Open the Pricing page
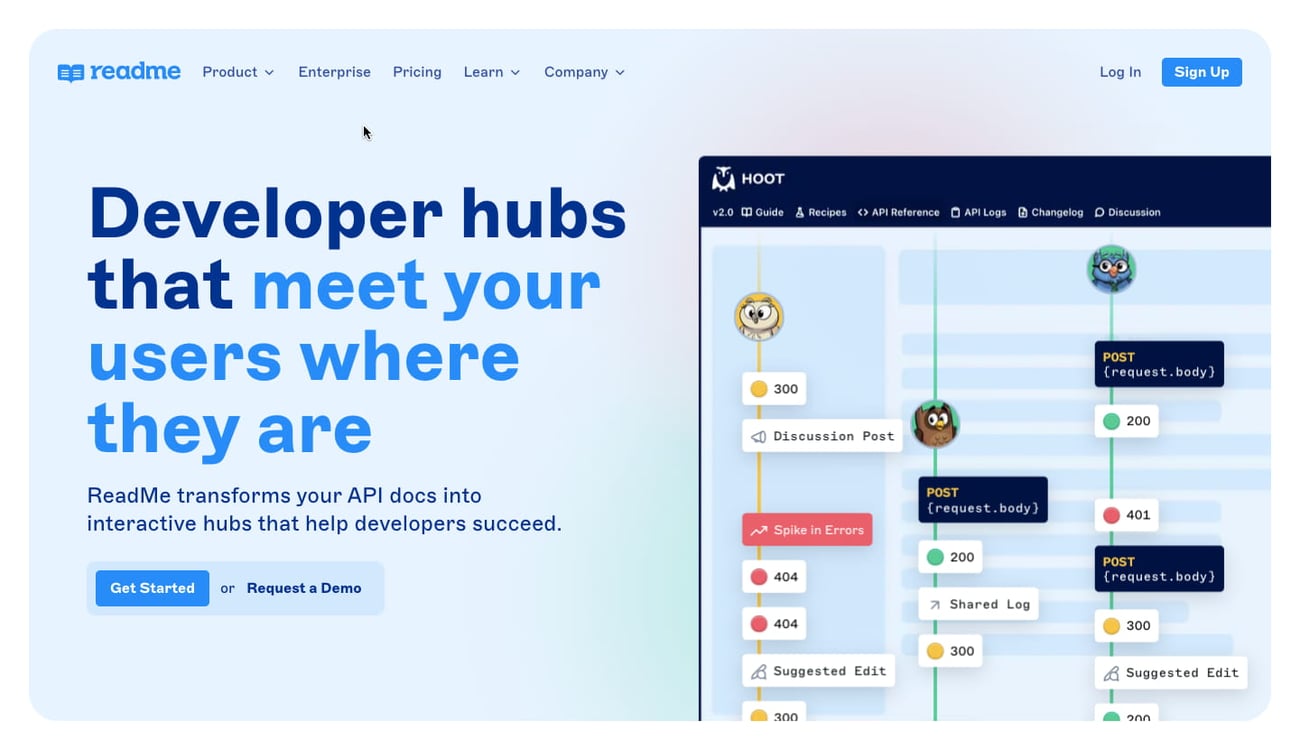Image resolution: width=1300 pixels, height=749 pixels. click(416, 71)
